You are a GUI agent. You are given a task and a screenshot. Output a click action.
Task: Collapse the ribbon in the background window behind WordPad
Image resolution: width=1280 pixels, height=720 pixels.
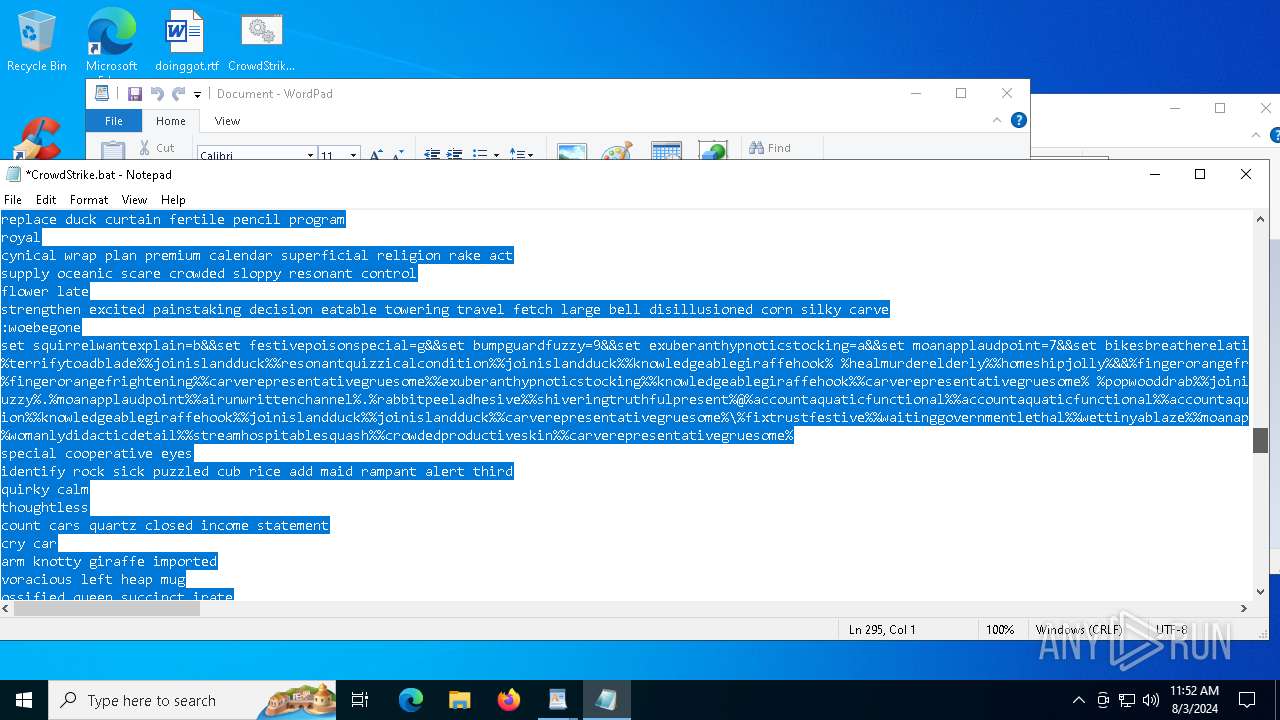click(x=1257, y=135)
